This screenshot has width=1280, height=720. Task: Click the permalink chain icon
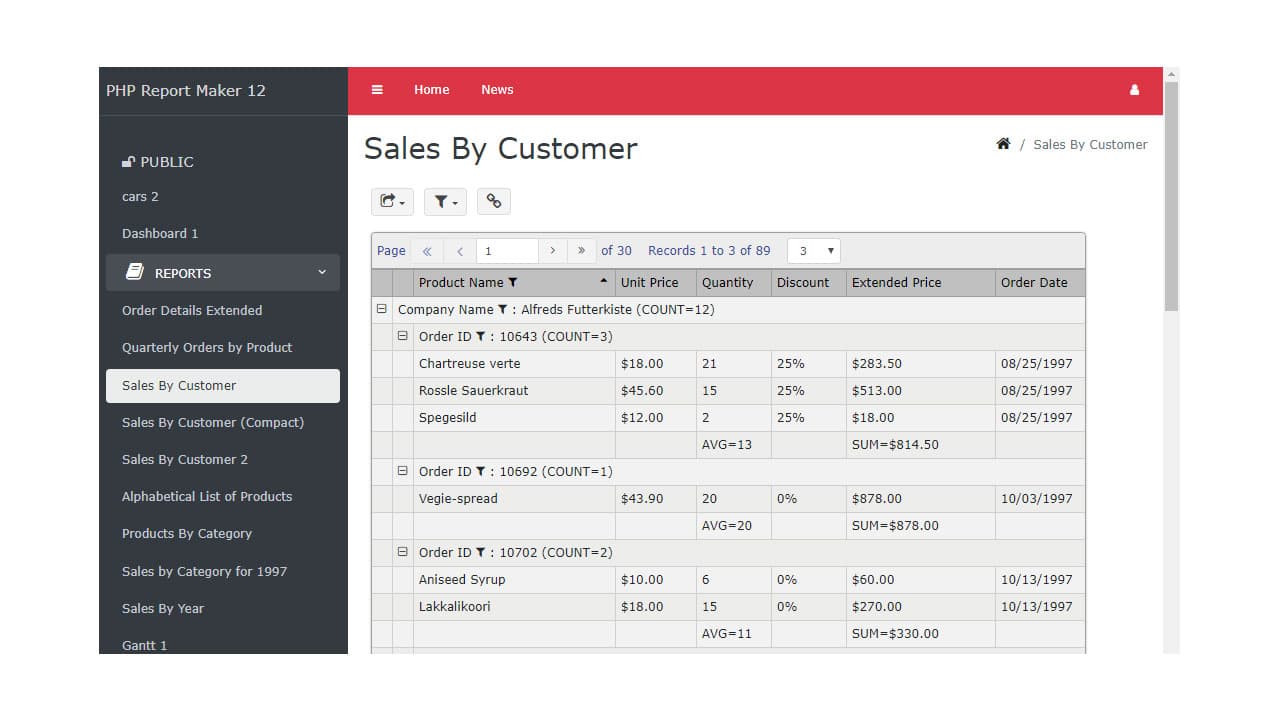(x=494, y=201)
